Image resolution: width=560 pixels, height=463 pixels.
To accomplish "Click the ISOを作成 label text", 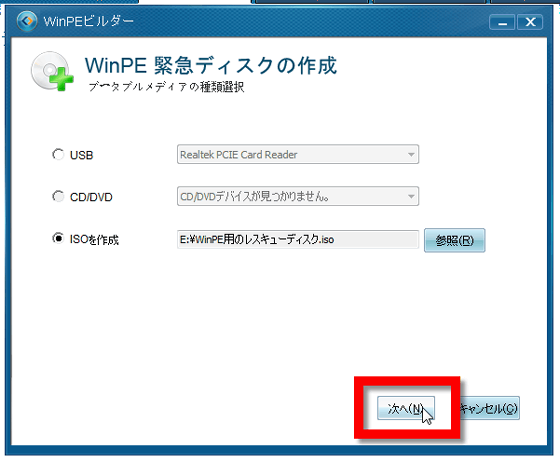I will [94, 240].
